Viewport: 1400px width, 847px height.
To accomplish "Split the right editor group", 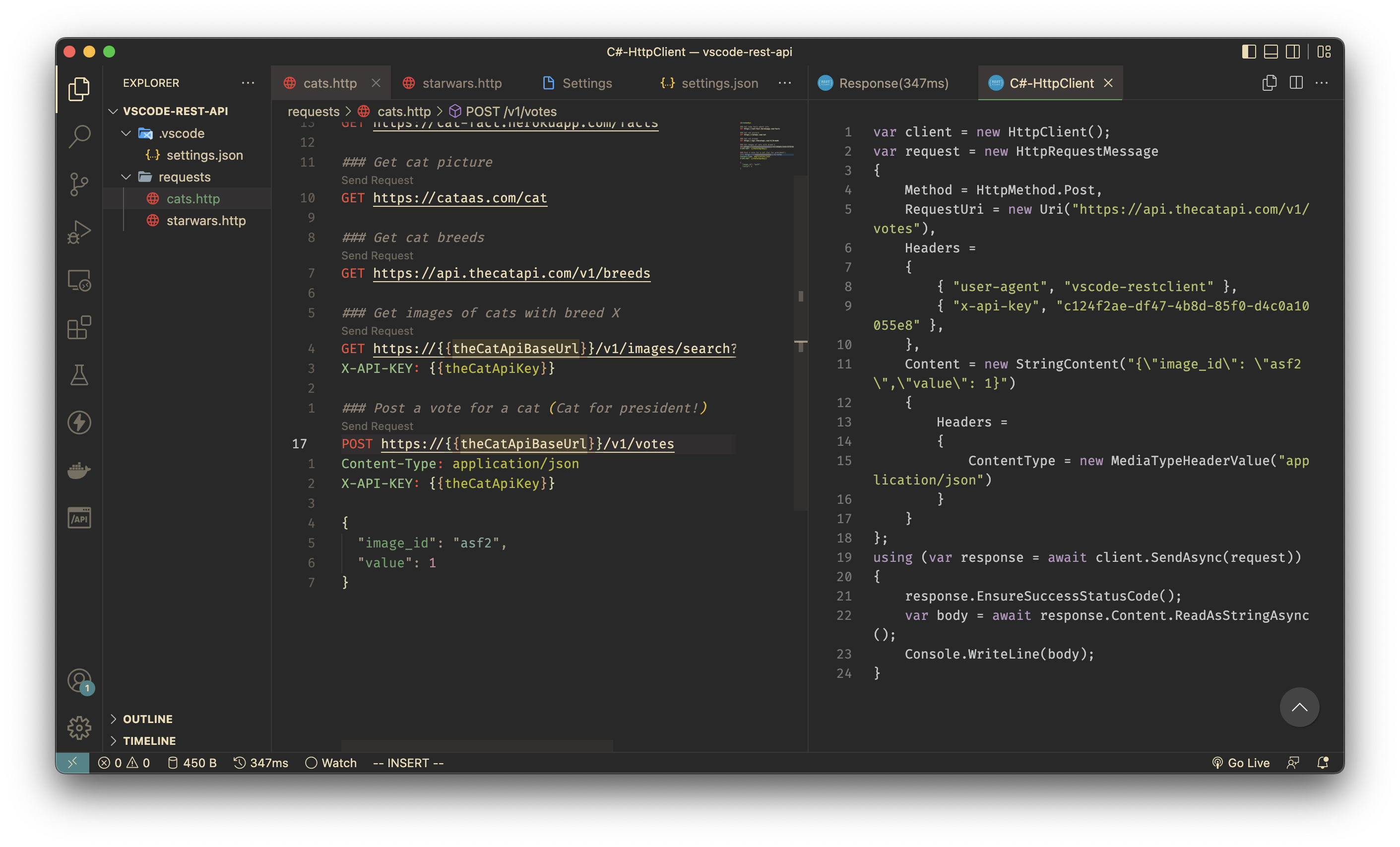I will tap(1296, 83).
